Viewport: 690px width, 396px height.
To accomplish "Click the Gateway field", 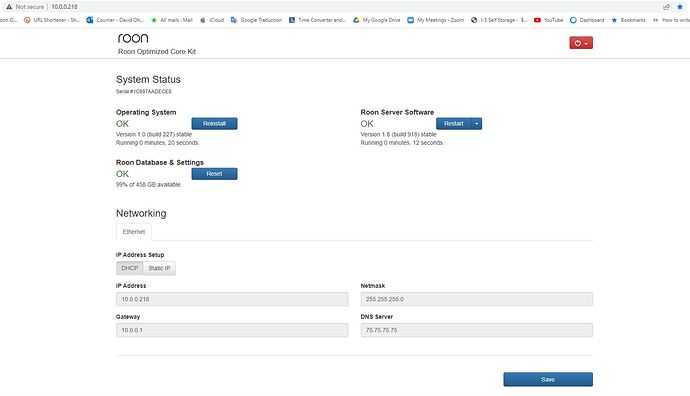I will [x=232, y=330].
